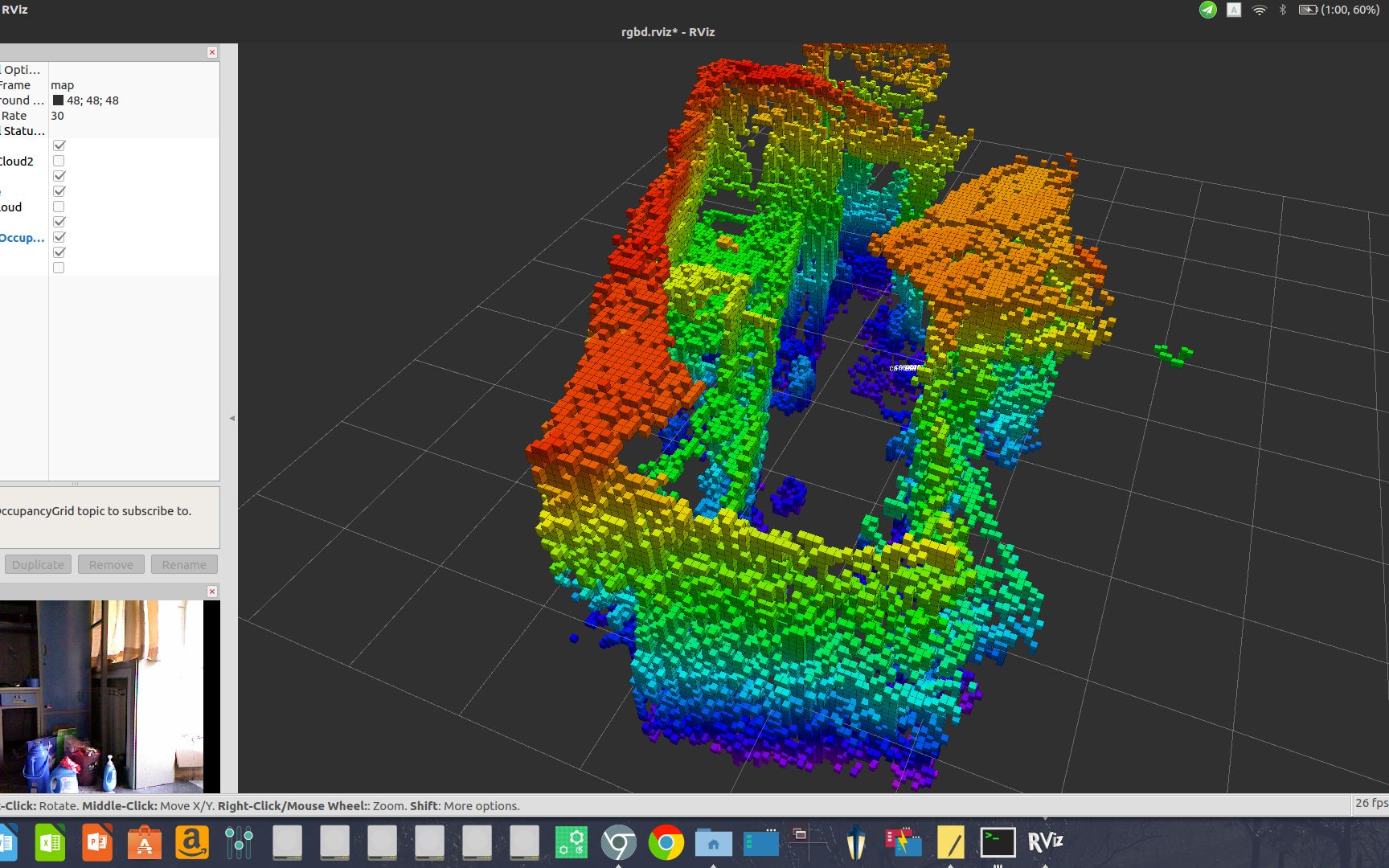
Task: Tick the last unchecked checkbox in the Displays list
Action: click(59, 268)
